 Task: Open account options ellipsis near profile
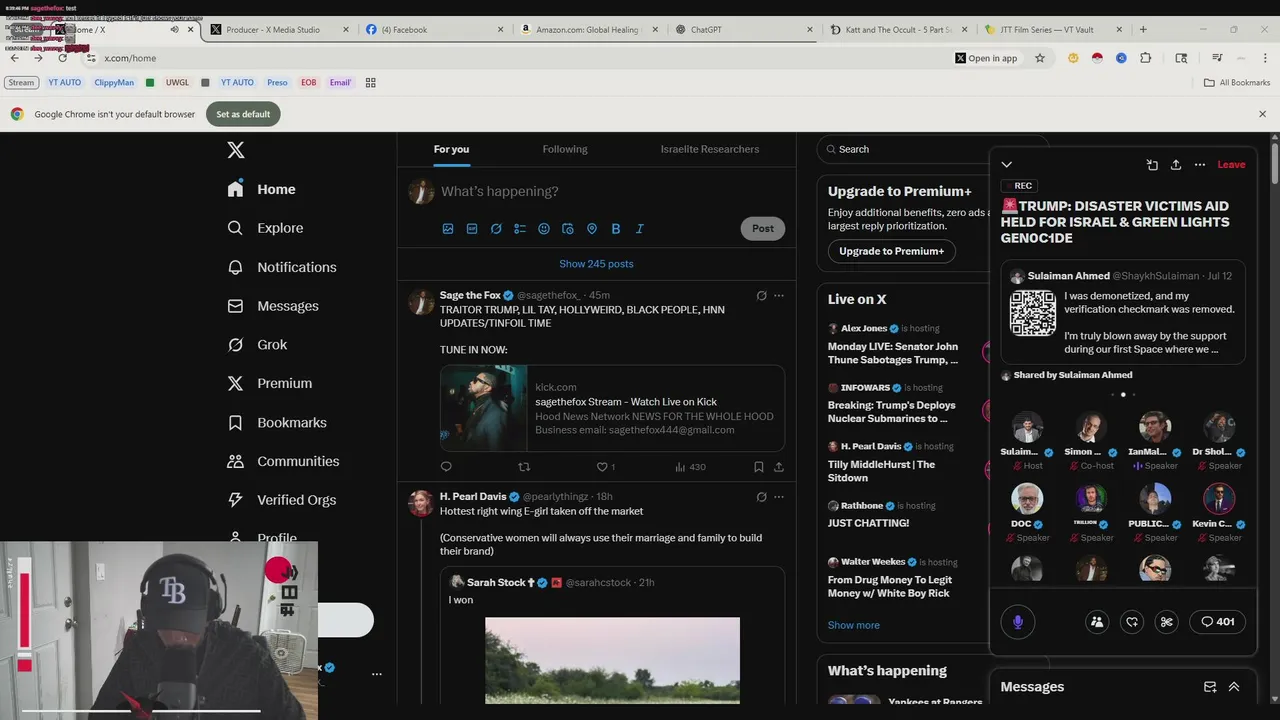coord(377,674)
